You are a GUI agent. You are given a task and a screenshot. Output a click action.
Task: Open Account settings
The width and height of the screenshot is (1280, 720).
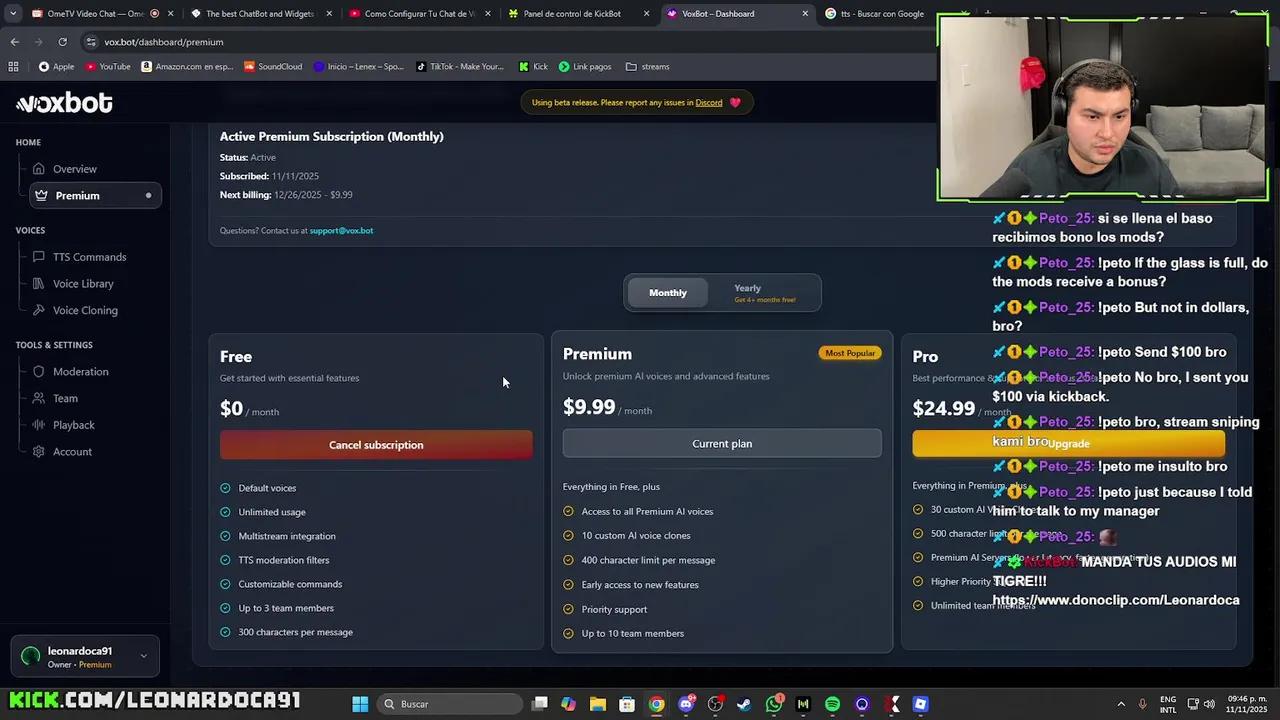coord(72,452)
